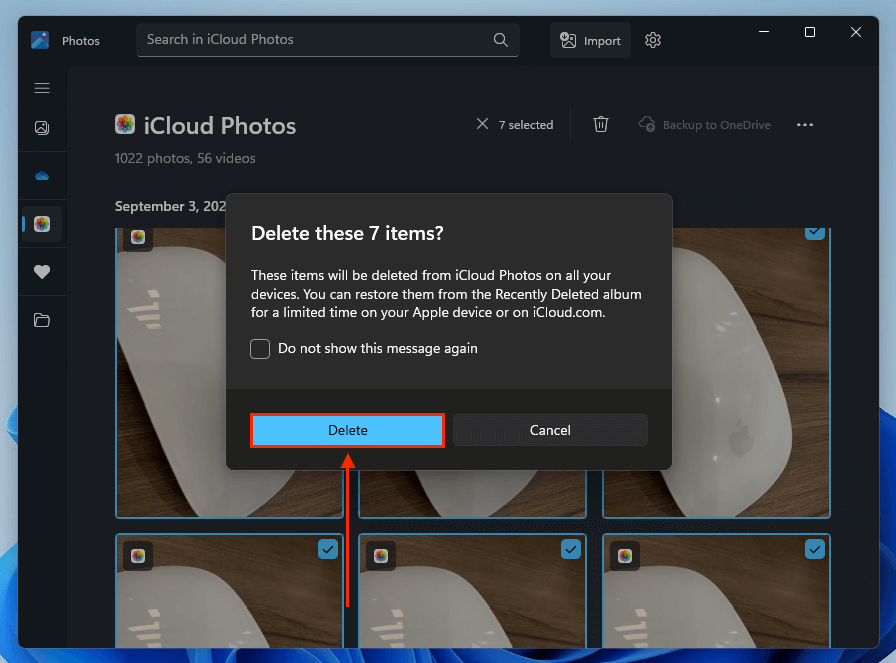Click the iCloud Photos heading
896x663 pixels.
[219, 126]
